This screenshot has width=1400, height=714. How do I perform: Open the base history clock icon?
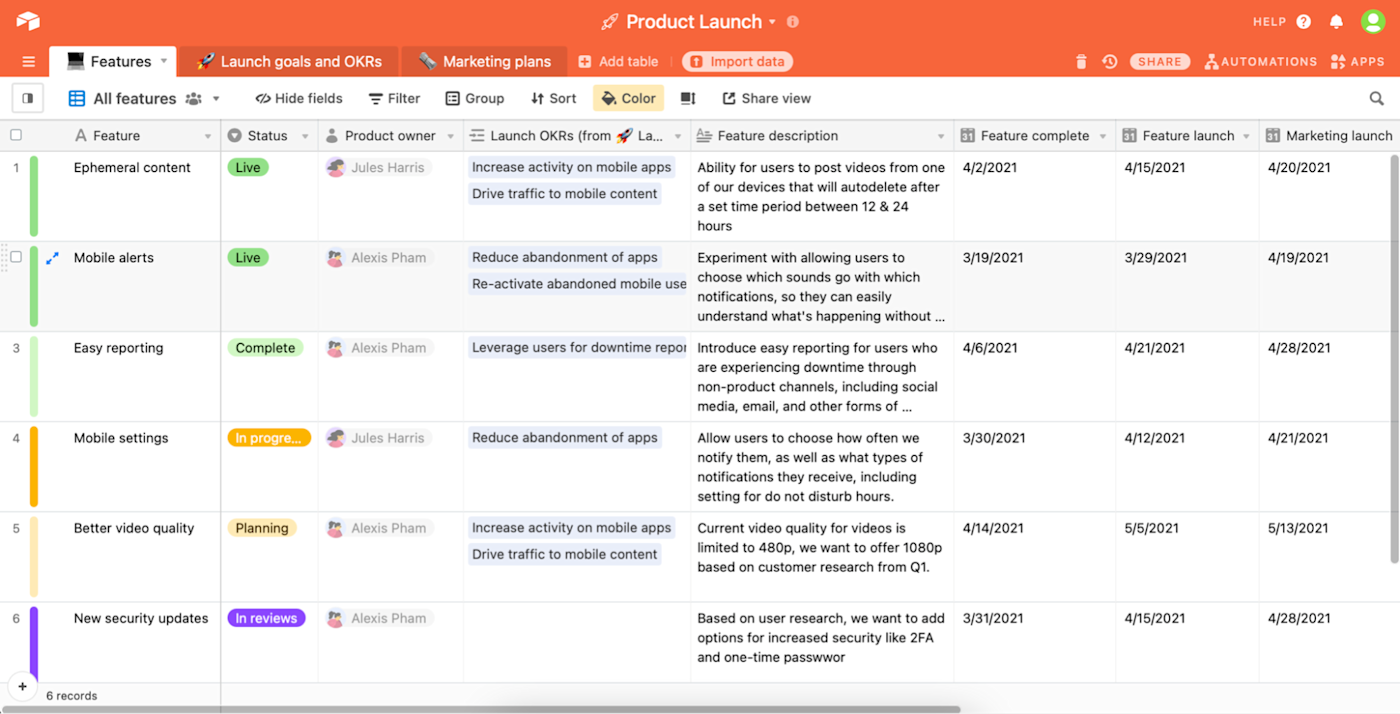(1110, 62)
